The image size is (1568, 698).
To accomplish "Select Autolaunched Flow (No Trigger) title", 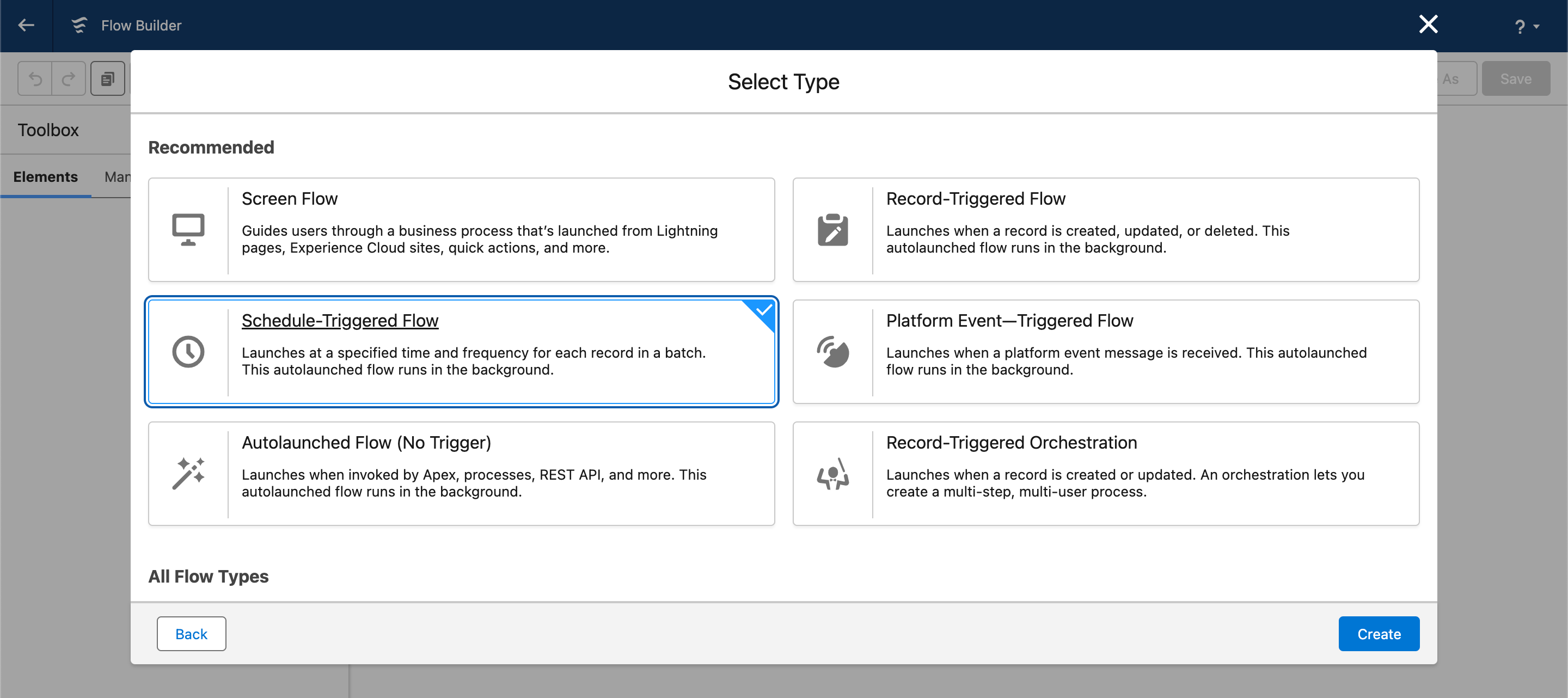I will click(x=366, y=443).
